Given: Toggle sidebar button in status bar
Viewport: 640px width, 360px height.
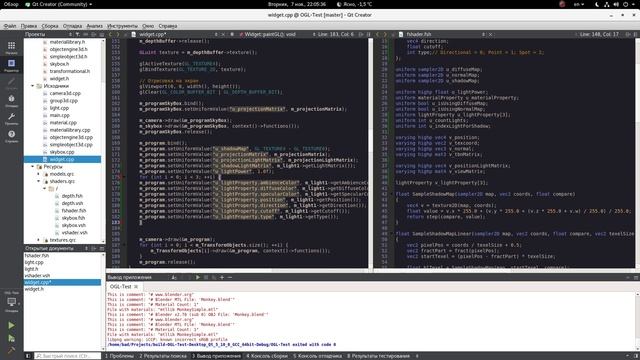Looking at the screenshot, I should [x=28, y=356].
